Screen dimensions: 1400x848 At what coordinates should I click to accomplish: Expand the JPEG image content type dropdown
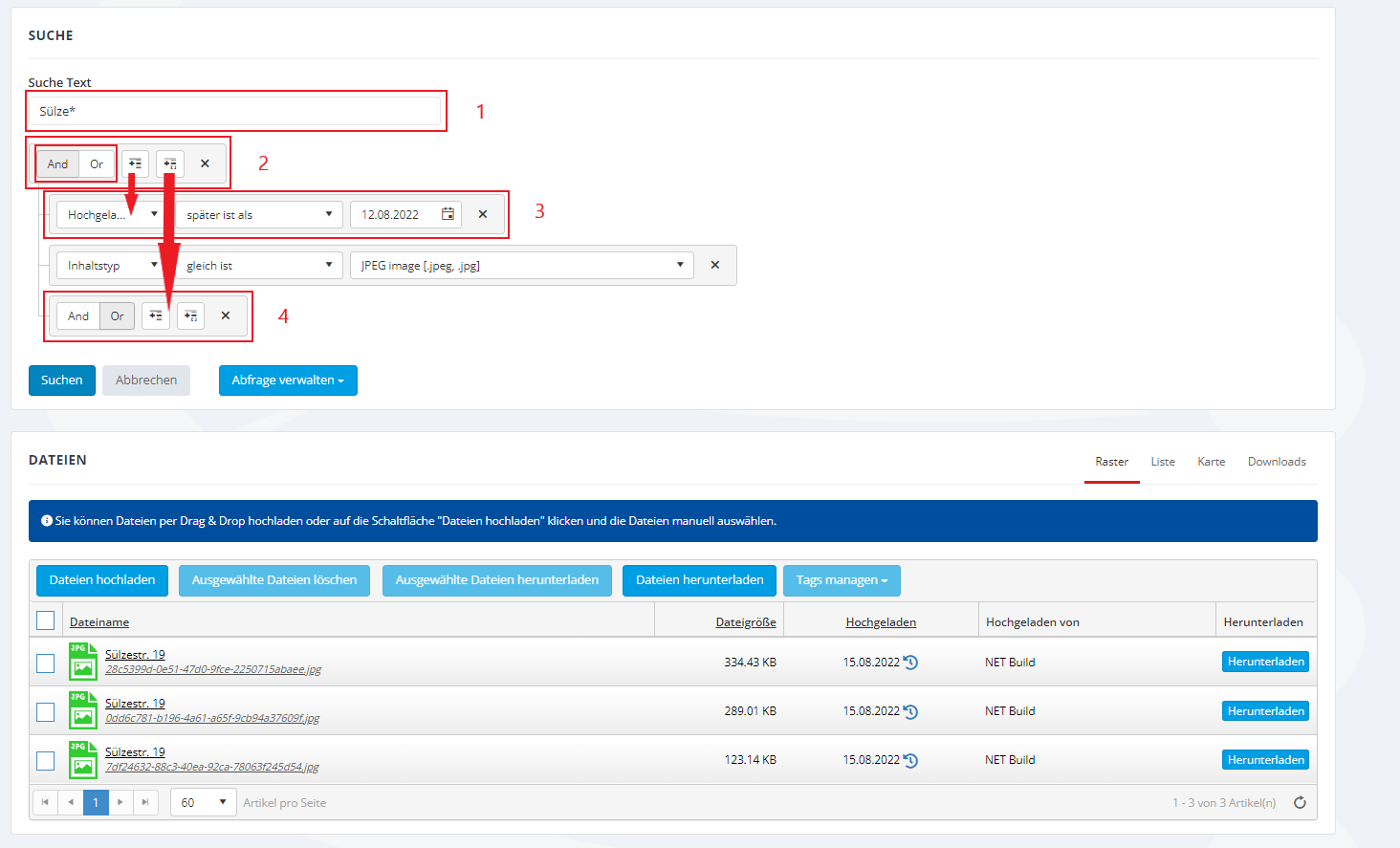[521, 265]
